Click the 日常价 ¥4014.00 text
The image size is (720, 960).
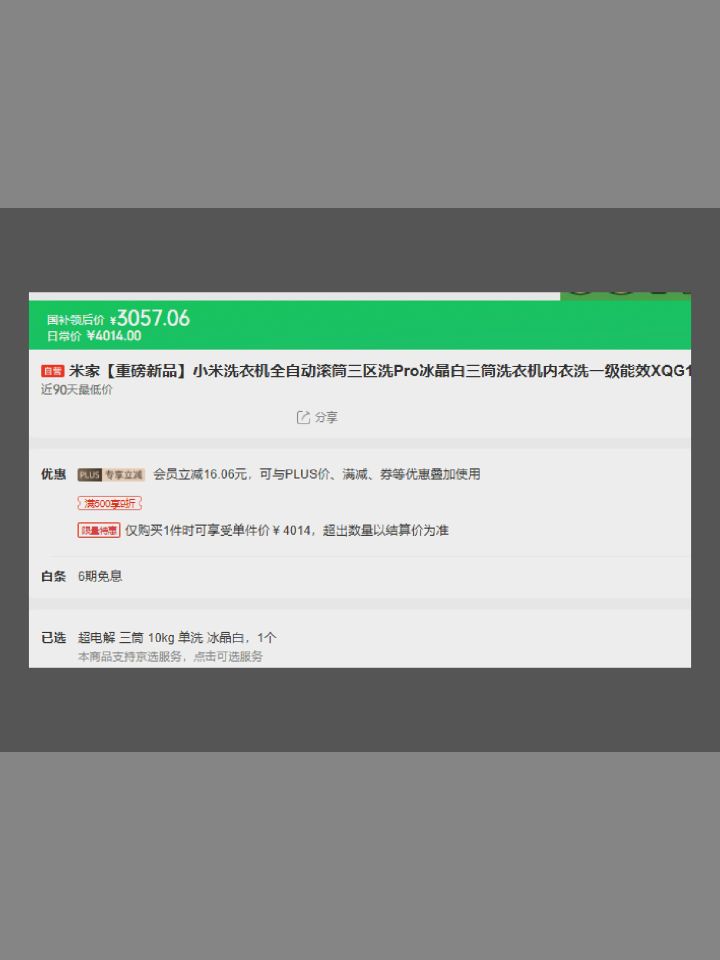[94, 336]
